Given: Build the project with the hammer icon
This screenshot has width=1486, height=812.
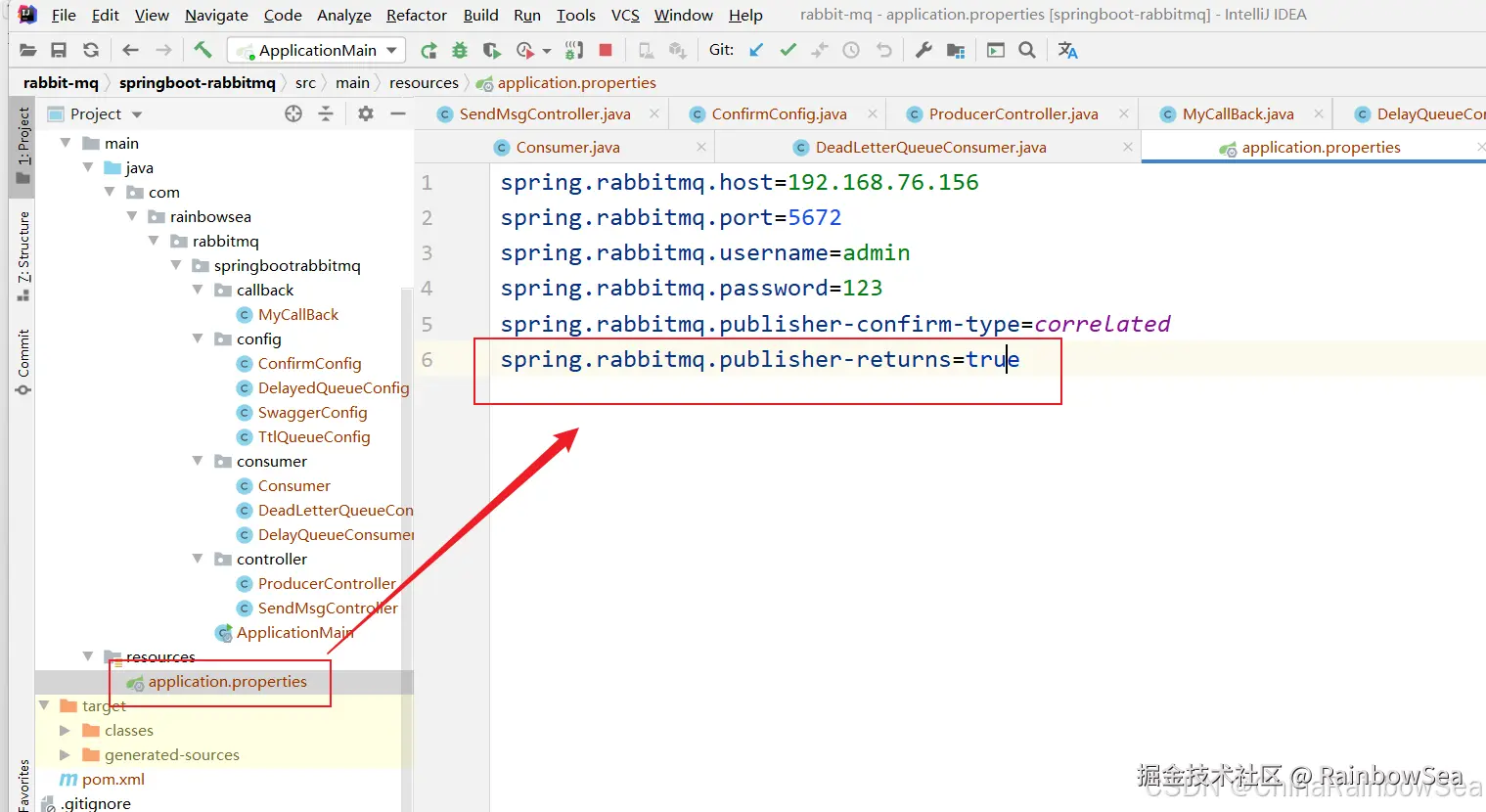Looking at the screenshot, I should click(203, 50).
